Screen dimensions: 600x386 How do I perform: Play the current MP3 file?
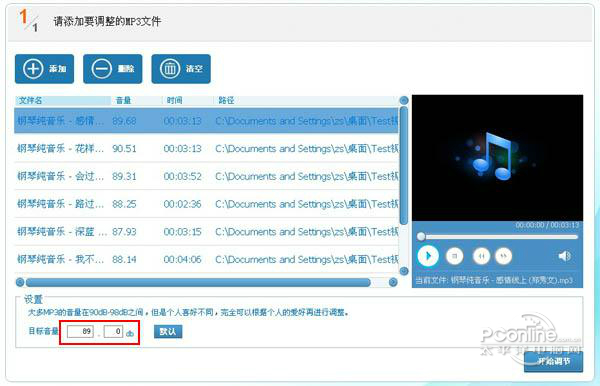click(428, 256)
